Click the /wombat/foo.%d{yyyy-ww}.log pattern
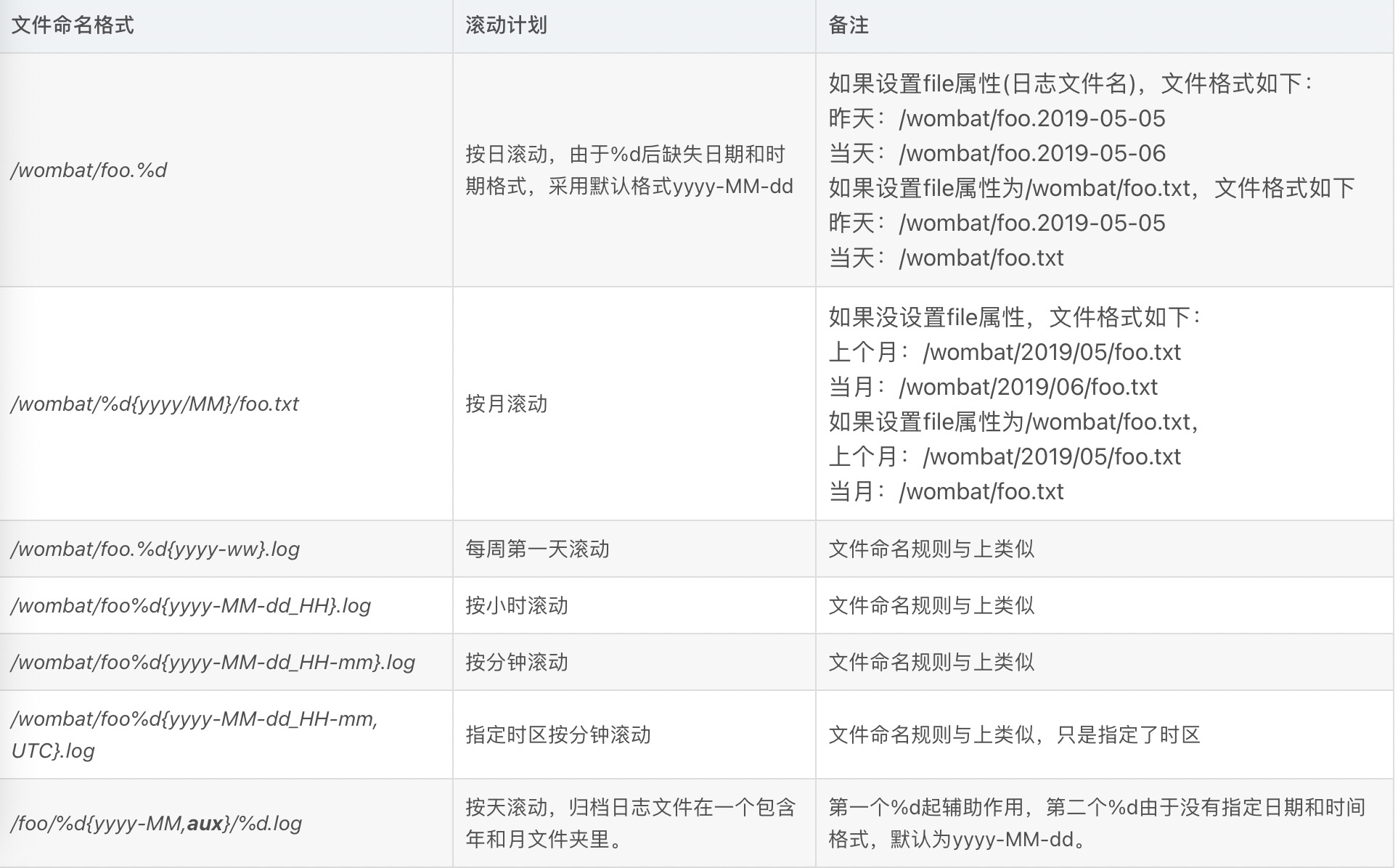This screenshot has width=1398, height=868. pyautogui.click(x=155, y=549)
